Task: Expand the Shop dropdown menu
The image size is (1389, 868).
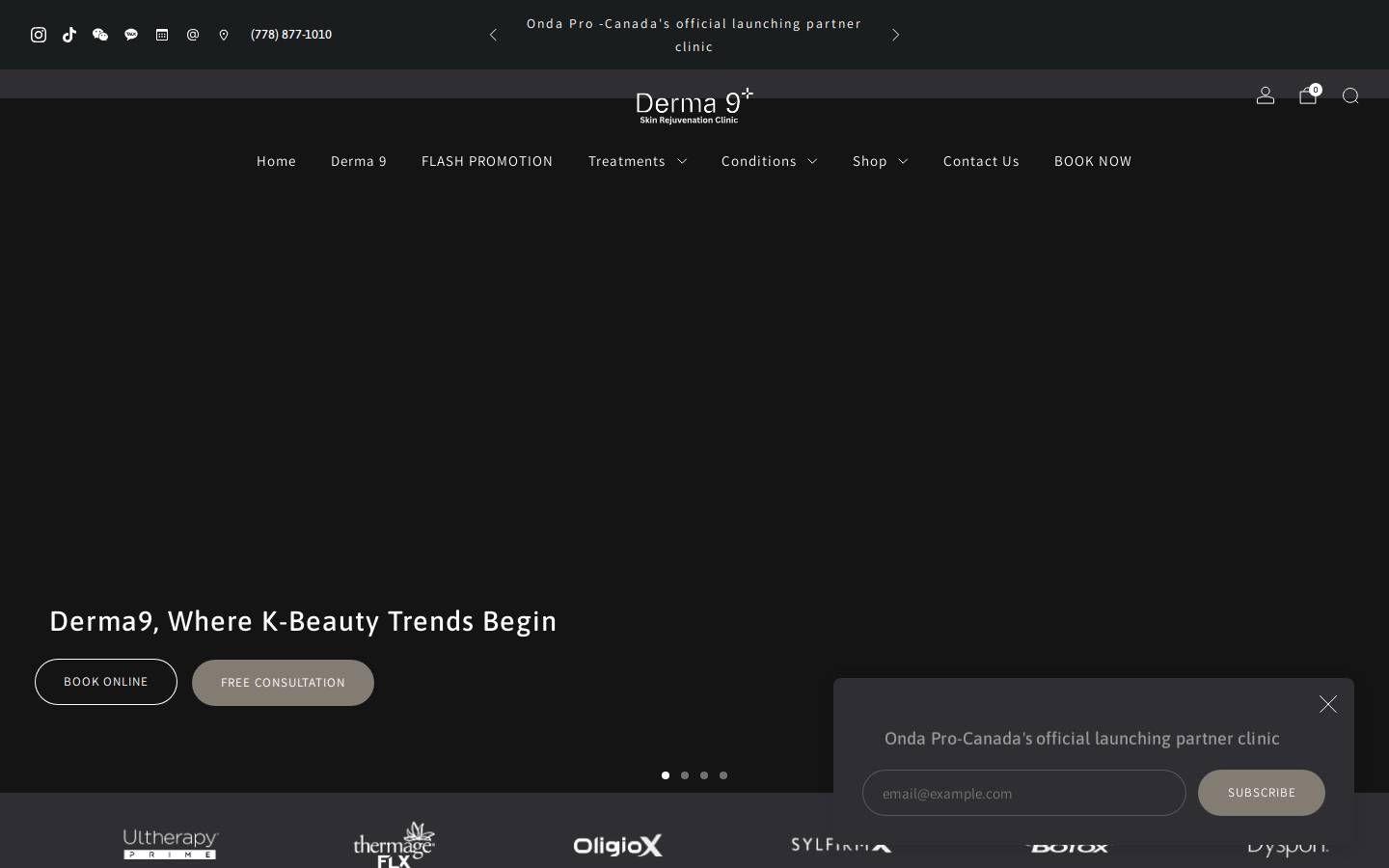Action: click(881, 161)
